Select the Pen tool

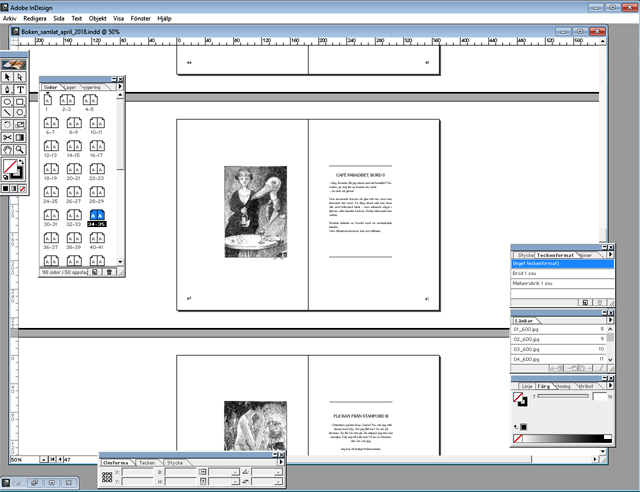click(x=7, y=89)
